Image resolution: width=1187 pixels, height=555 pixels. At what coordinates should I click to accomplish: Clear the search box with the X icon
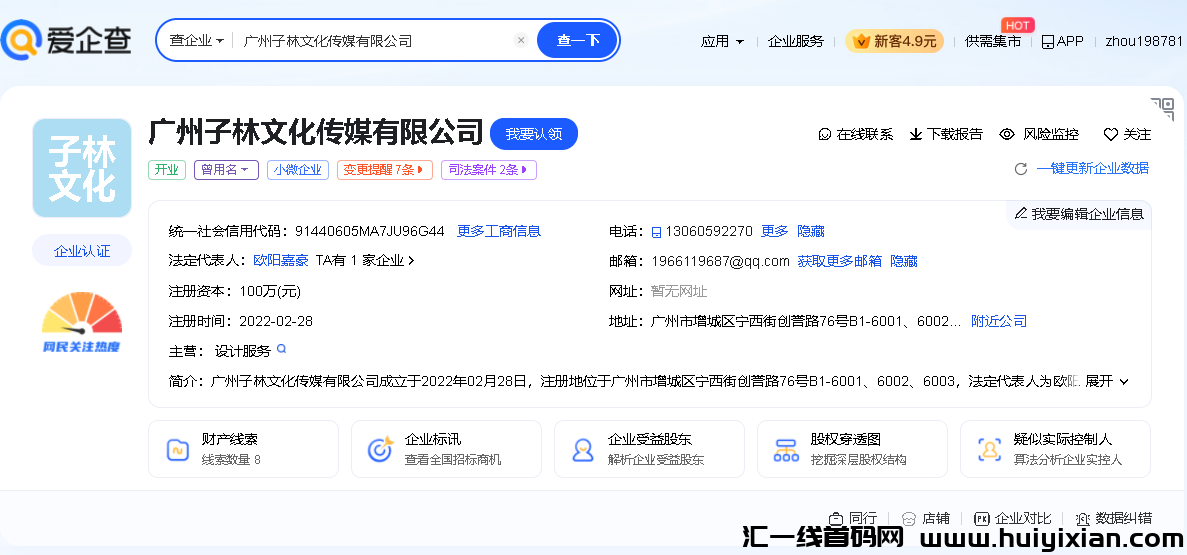tap(521, 40)
